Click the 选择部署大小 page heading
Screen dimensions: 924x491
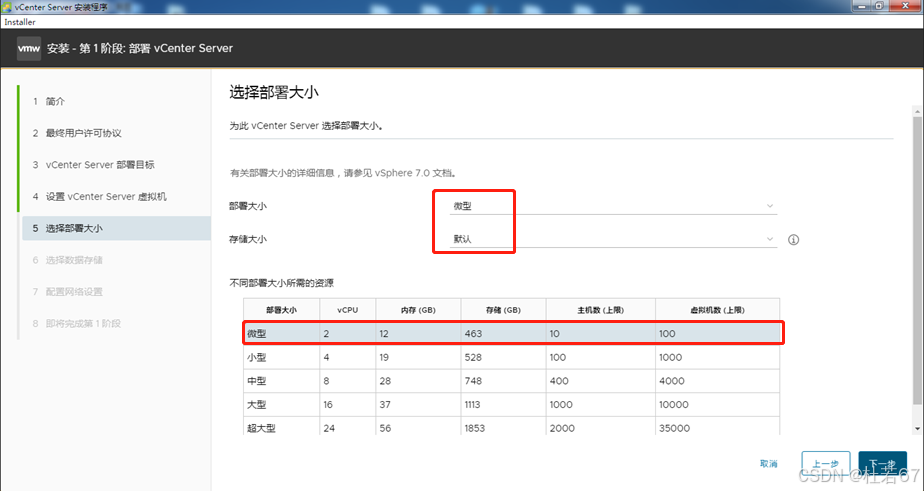click(x=274, y=93)
